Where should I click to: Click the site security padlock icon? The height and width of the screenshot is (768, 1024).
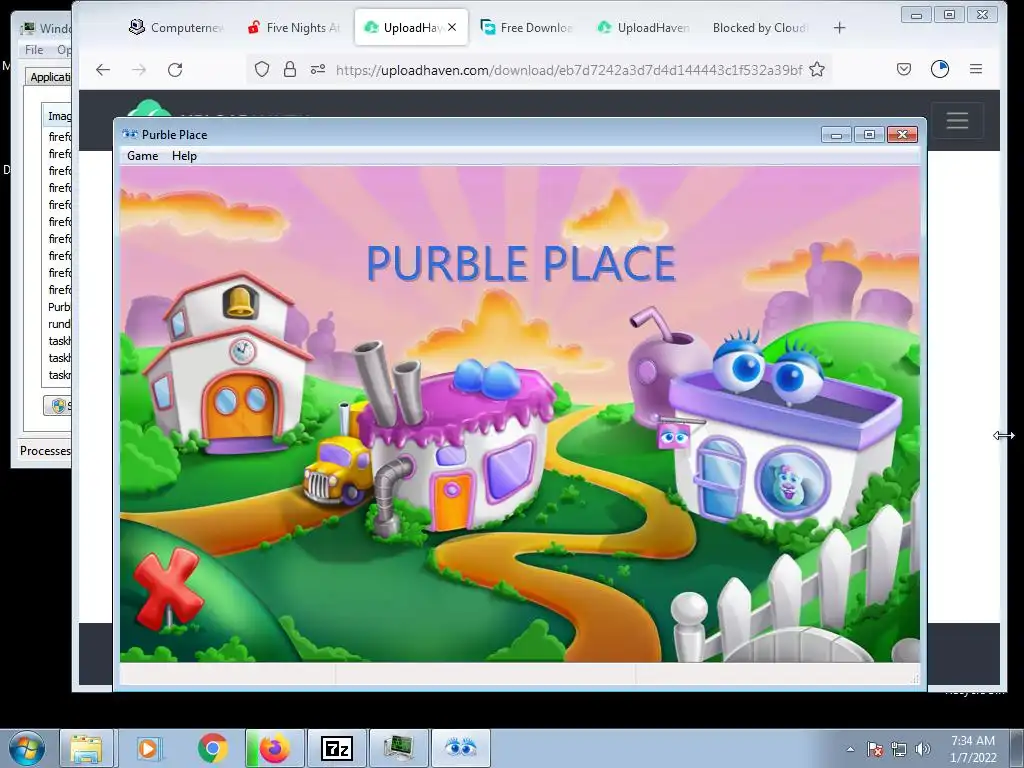pos(290,69)
